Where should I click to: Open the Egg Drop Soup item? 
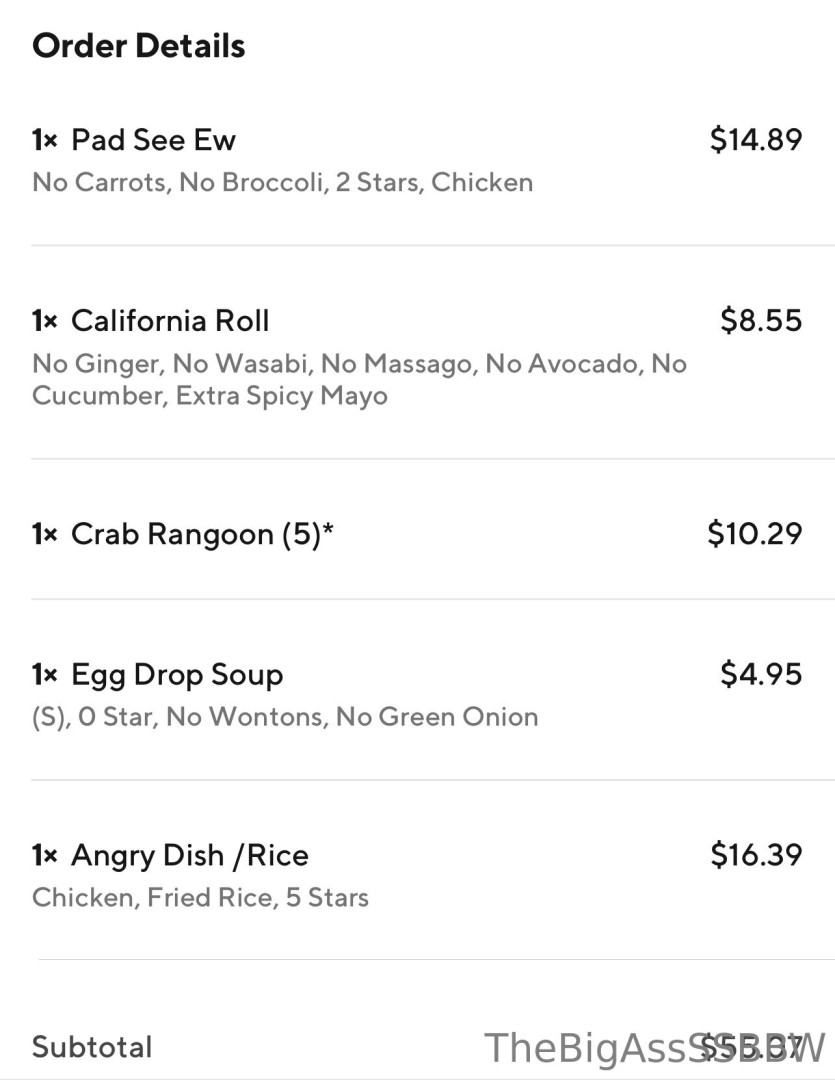point(177,675)
